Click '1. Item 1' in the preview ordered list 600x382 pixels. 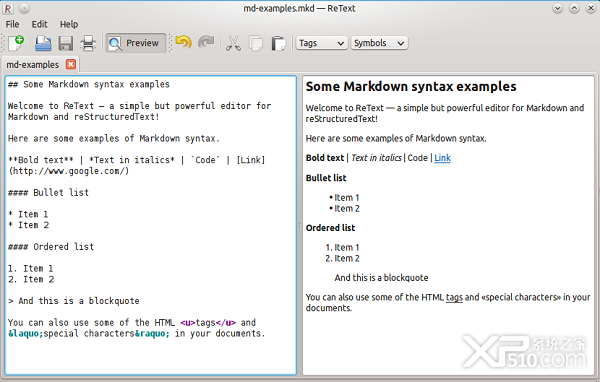tap(342, 247)
